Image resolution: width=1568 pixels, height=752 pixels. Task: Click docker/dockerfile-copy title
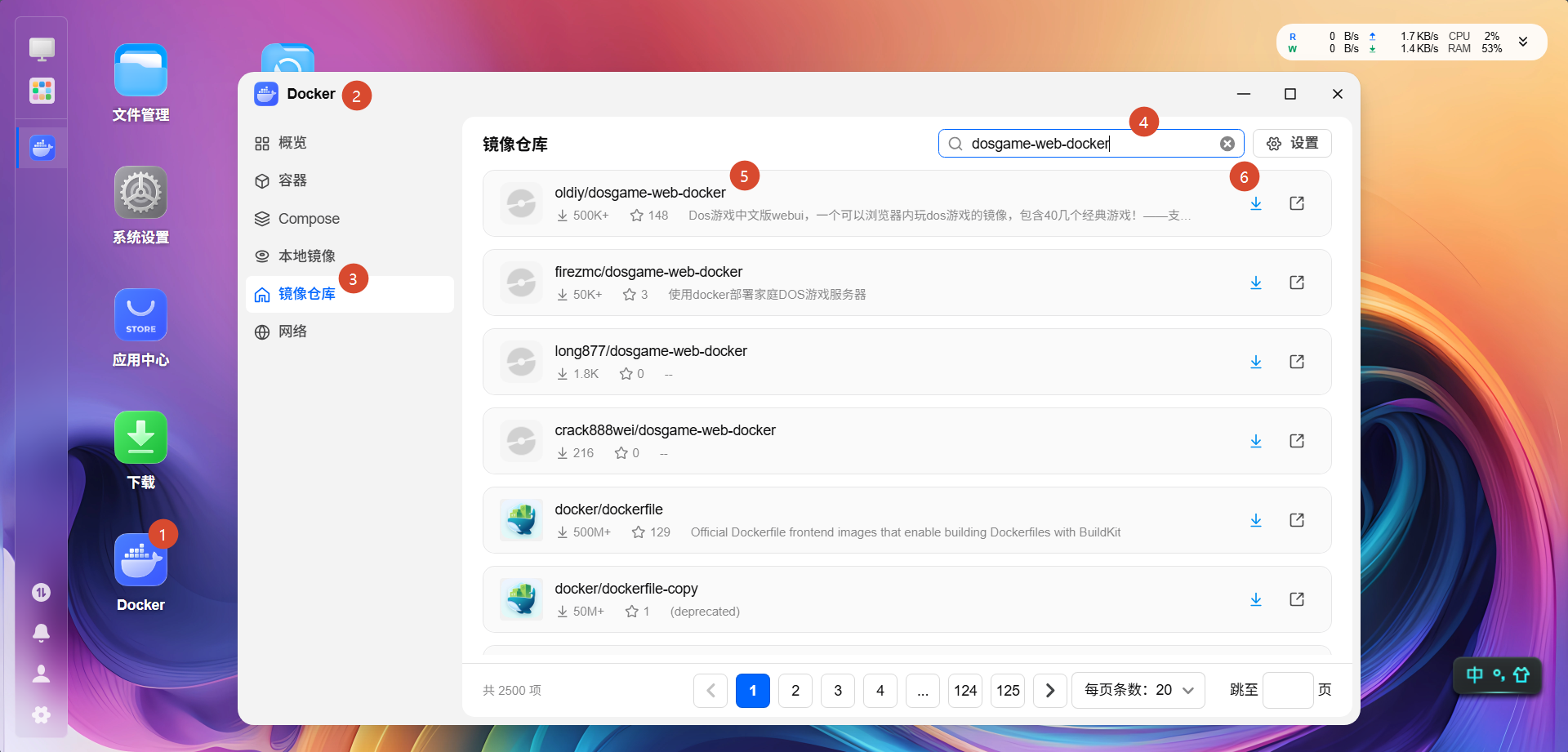click(626, 589)
